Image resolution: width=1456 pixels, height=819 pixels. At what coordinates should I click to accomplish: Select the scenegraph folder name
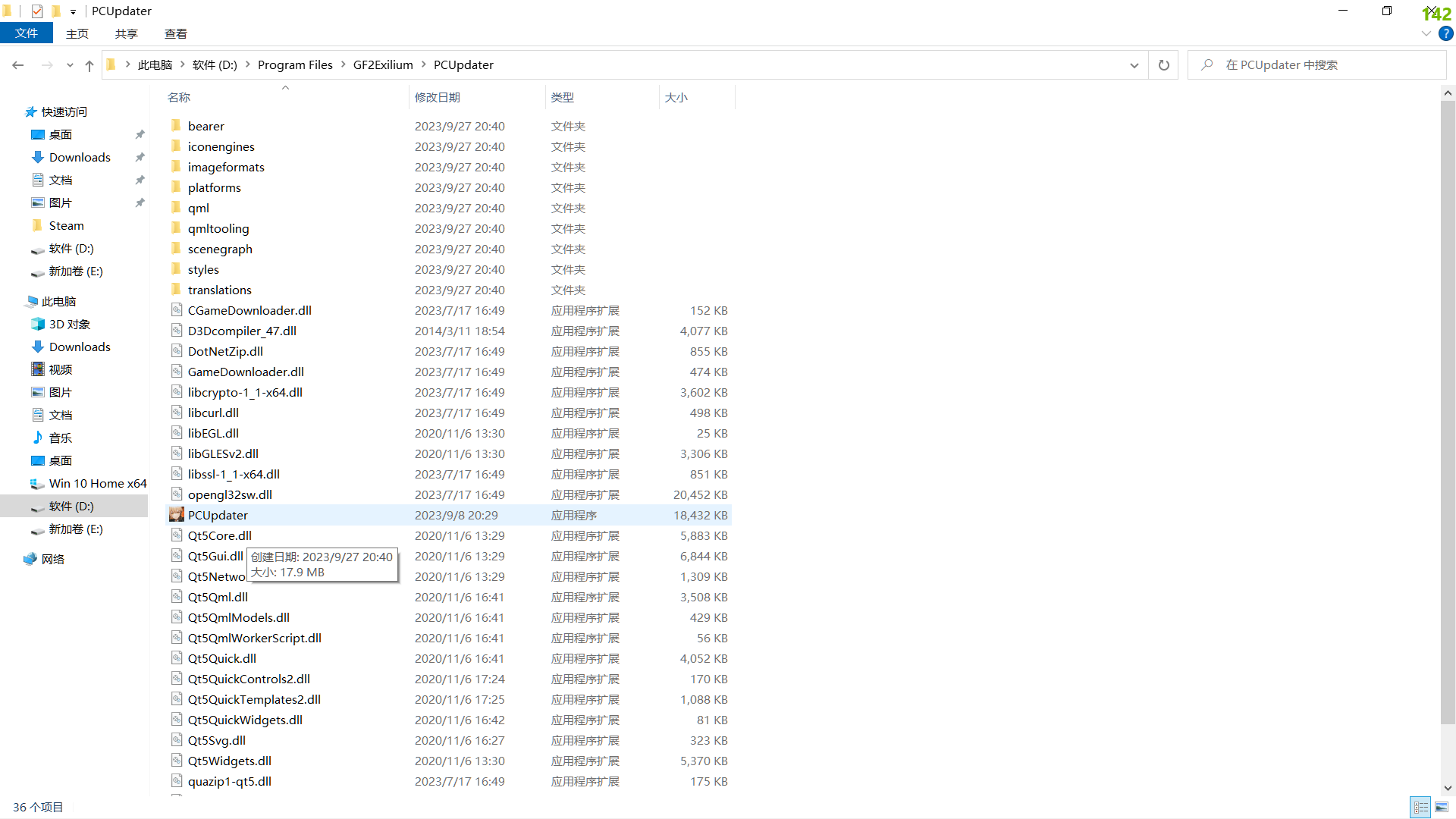tap(220, 249)
